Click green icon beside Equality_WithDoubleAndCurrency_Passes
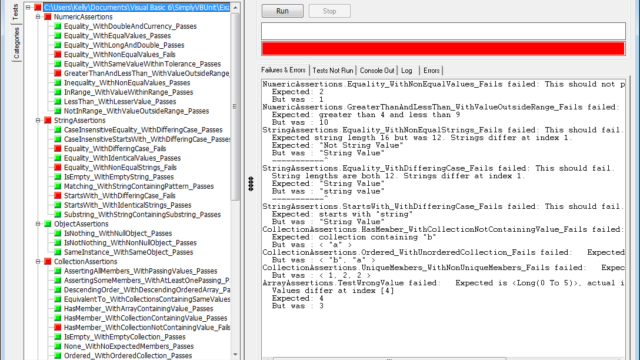 [58, 26]
